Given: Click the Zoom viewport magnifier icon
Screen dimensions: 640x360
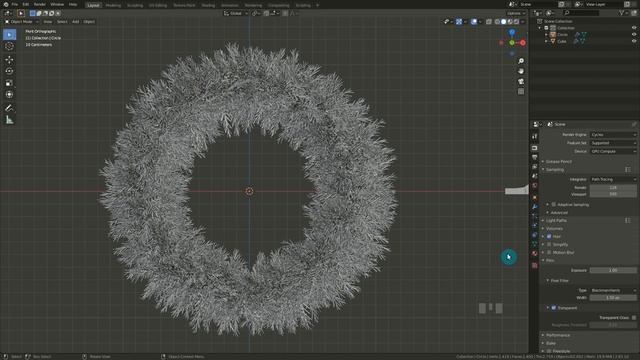Looking at the screenshot, I should (x=521, y=61).
